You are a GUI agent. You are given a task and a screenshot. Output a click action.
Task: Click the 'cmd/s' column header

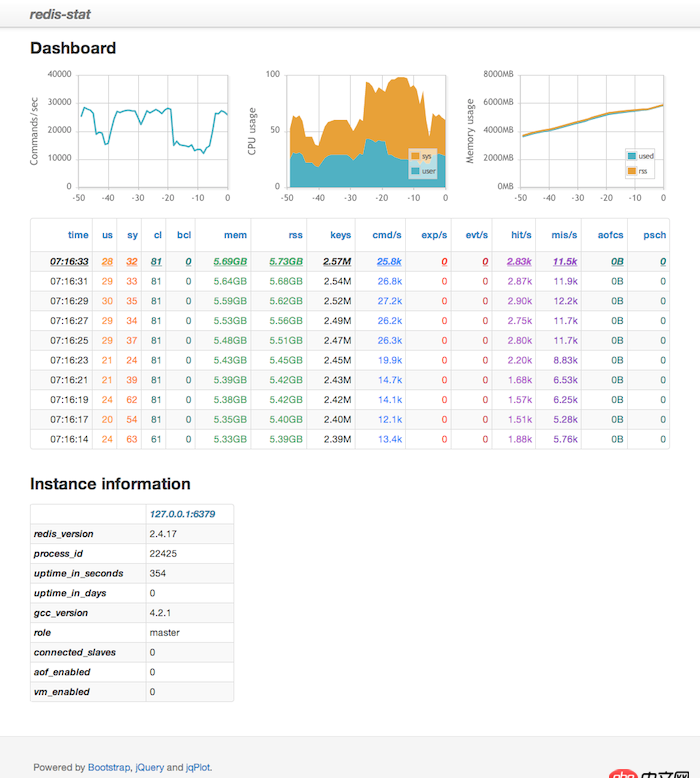pos(386,235)
